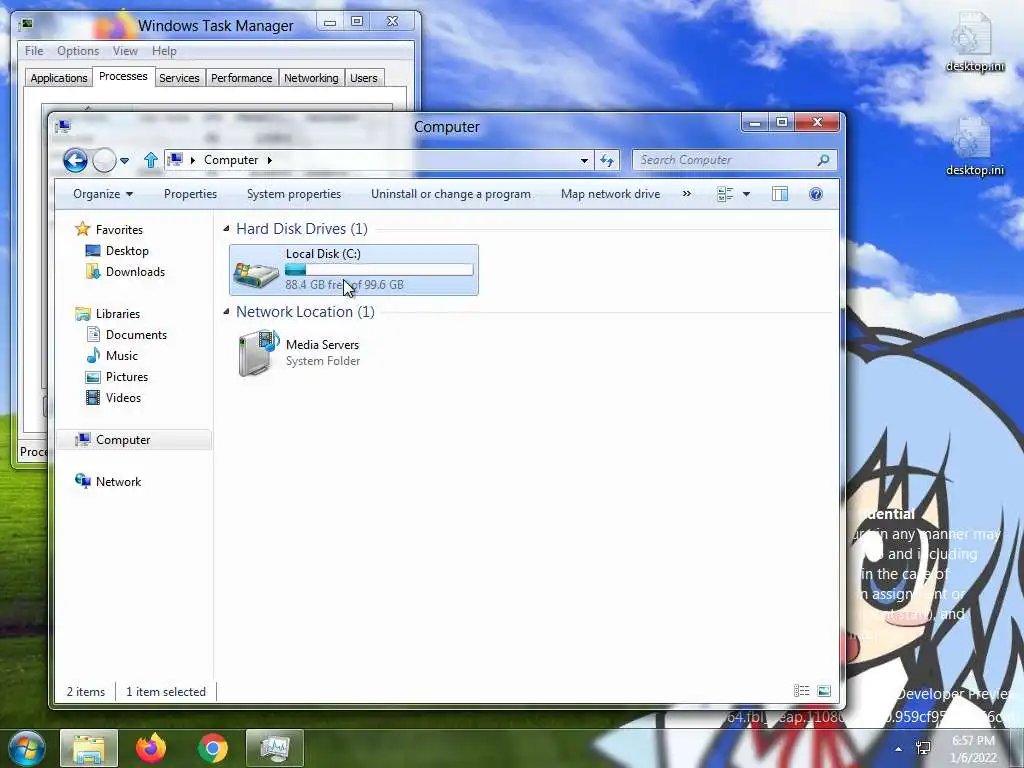Open the Documents library
This screenshot has width=1024, height=768.
coord(136,335)
